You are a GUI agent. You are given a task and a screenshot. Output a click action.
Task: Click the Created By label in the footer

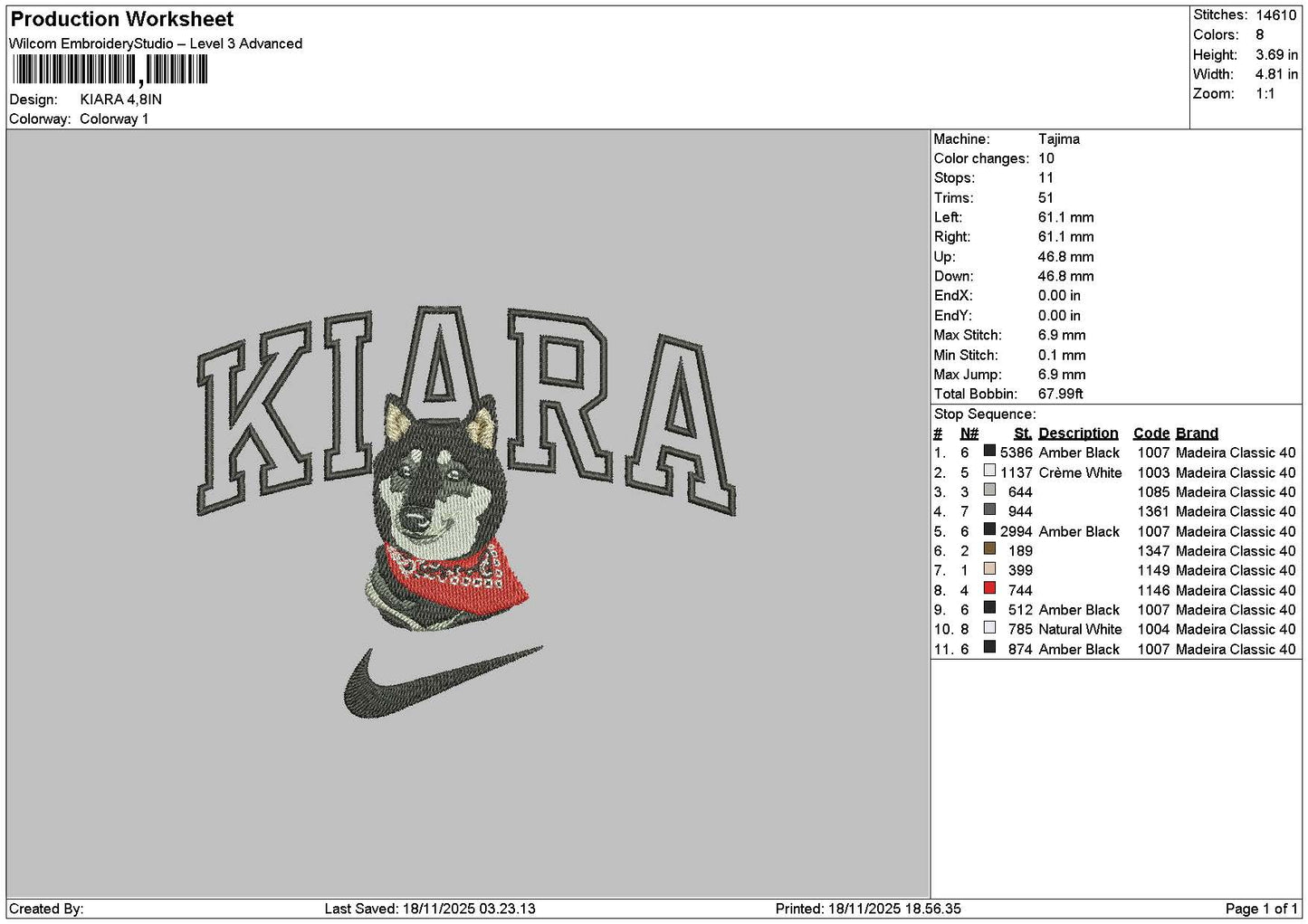[46, 909]
